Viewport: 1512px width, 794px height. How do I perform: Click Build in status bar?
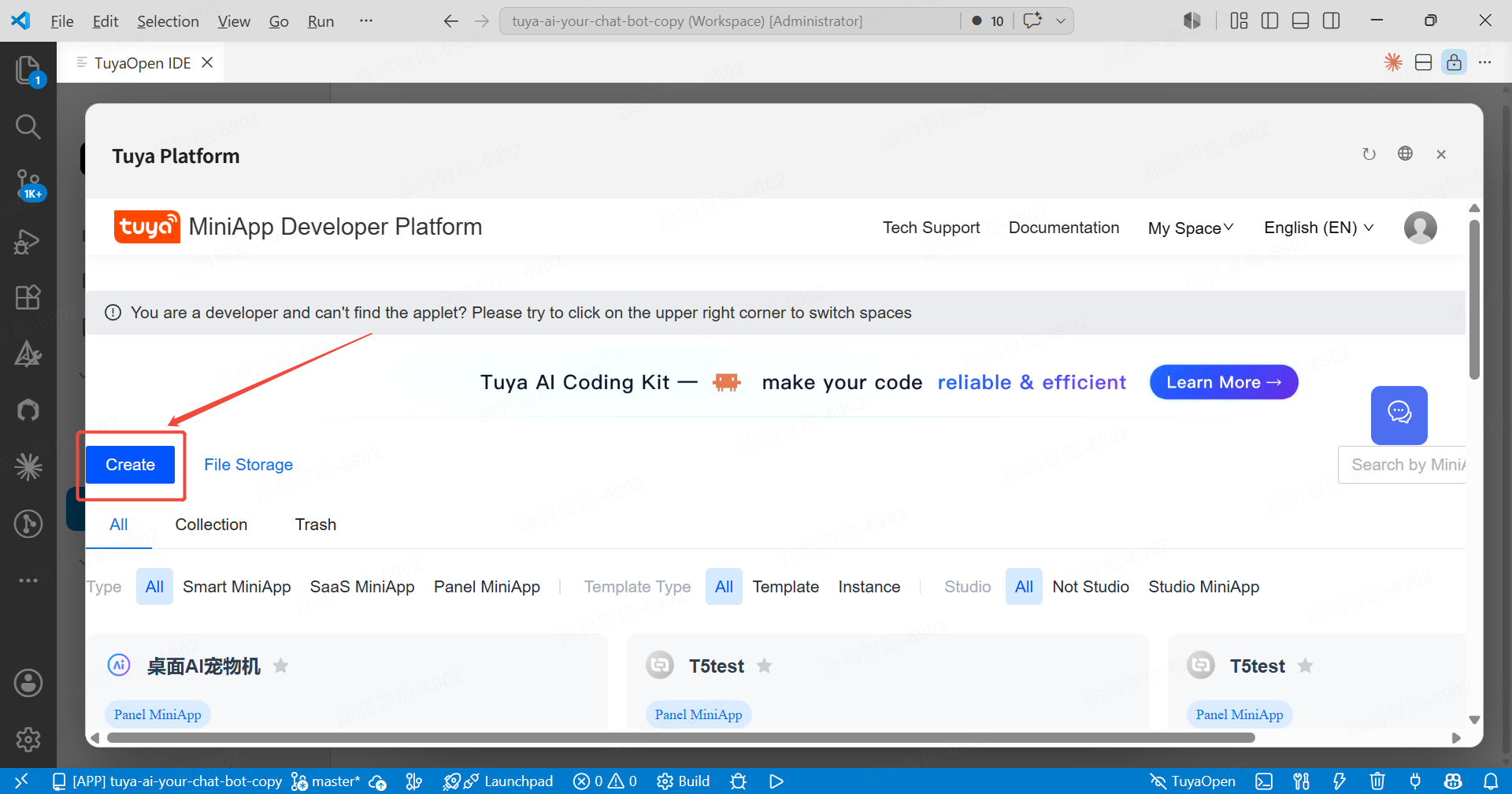pyautogui.click(x=684, y=781)
